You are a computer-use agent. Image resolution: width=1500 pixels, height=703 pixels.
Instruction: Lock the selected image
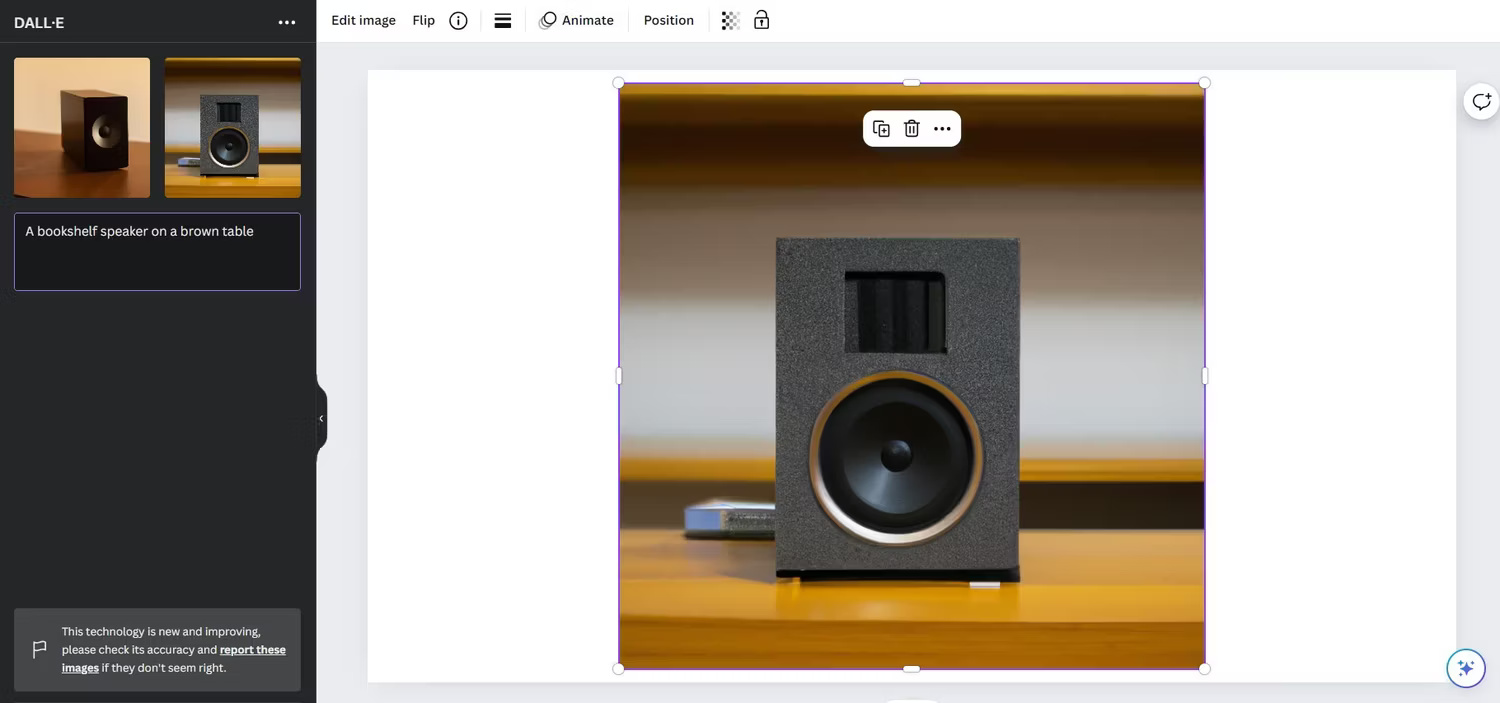(761, 20)
